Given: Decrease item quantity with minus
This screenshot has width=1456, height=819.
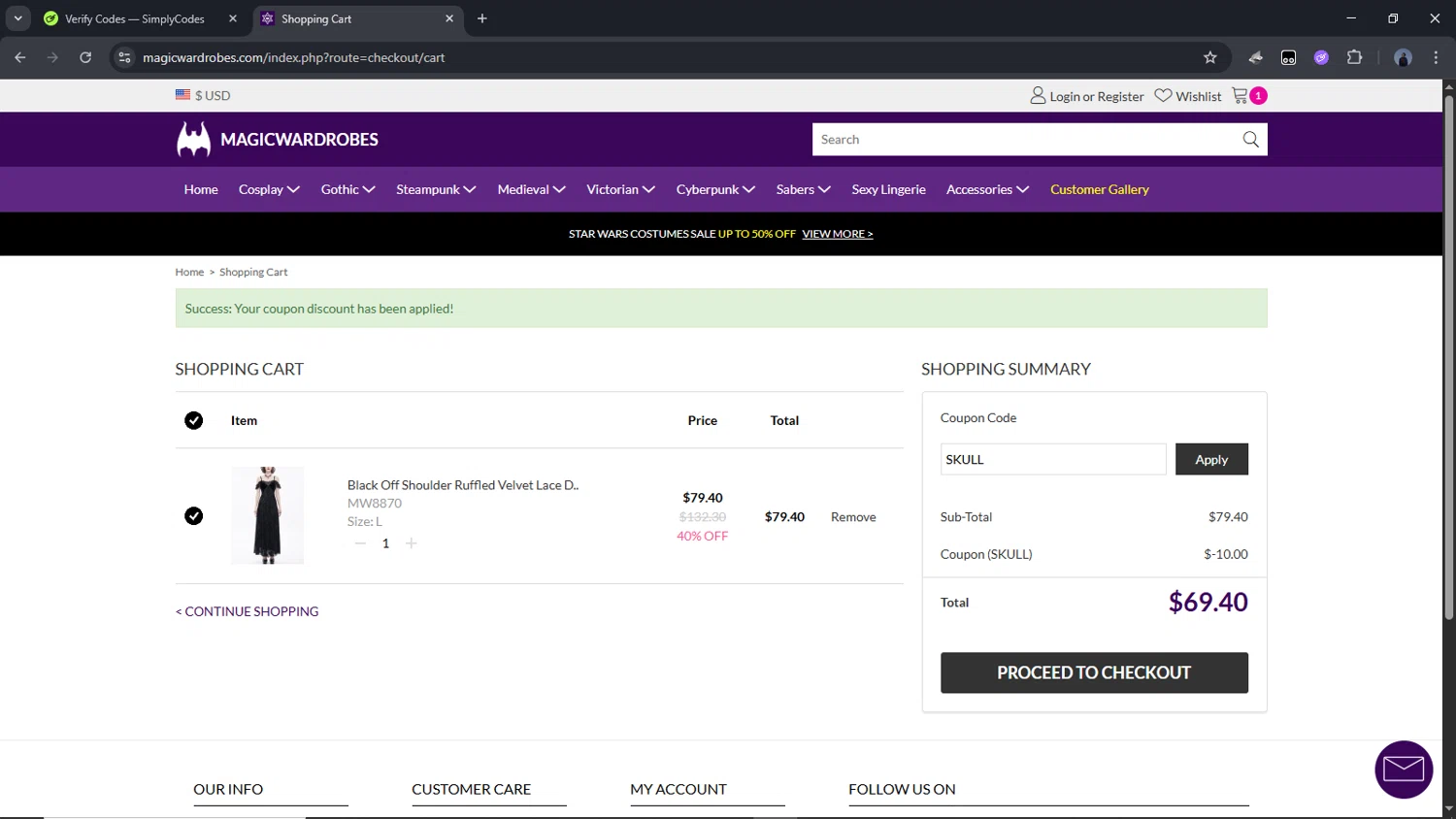Looking at the screenshot, I should 360,543.
